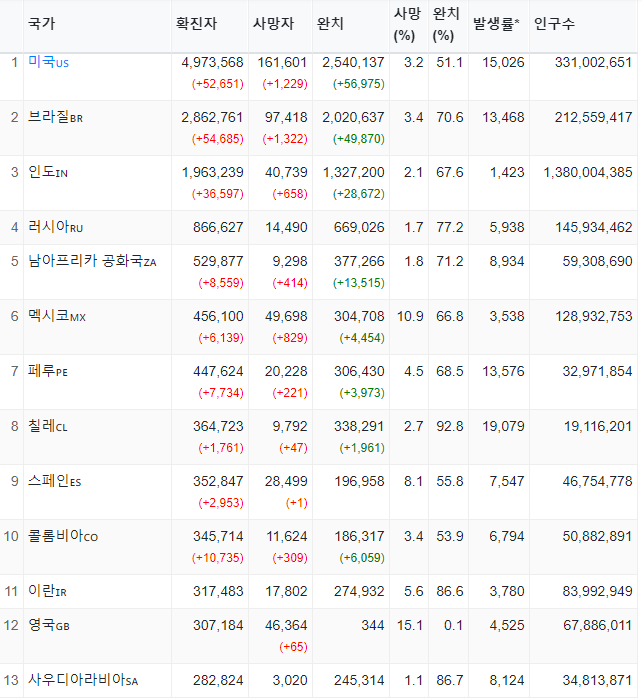Select the 멕시코 MX country name
Viewport: 642px width, 698px height.
pos(57,316)
